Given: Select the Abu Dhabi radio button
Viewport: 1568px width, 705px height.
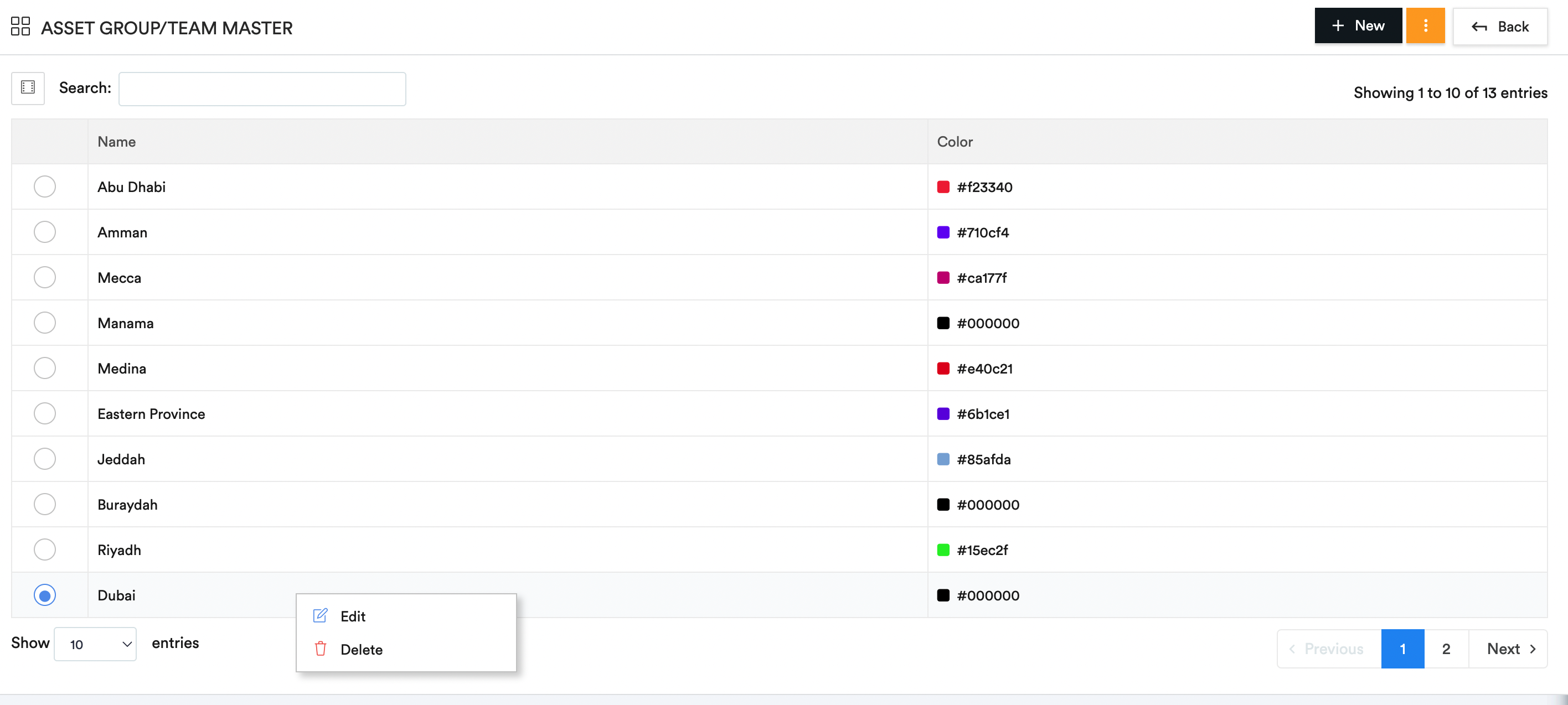Looking at the screenshot, I should (x=44, y=186).
